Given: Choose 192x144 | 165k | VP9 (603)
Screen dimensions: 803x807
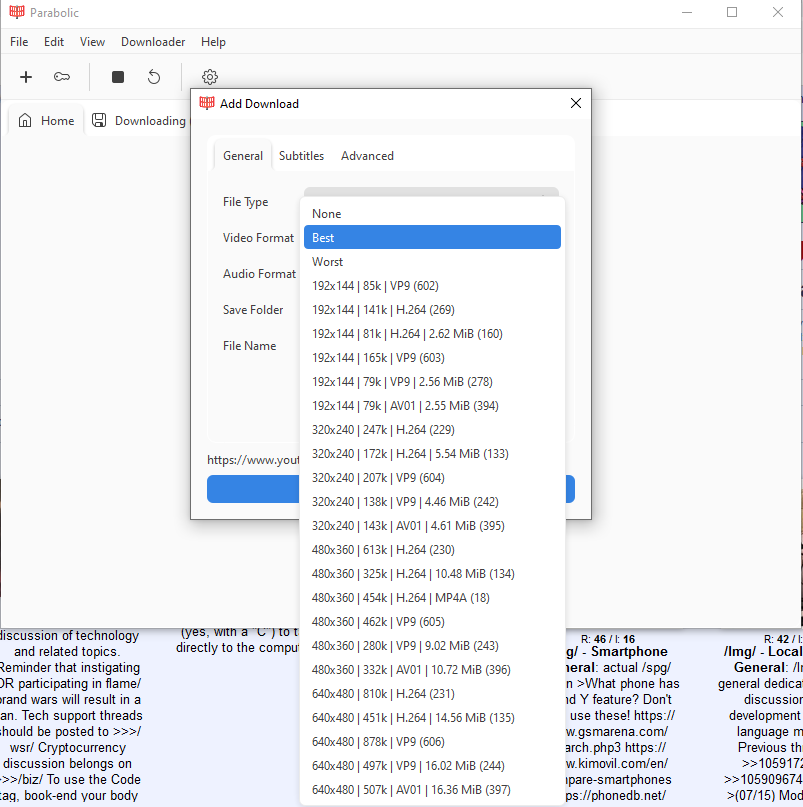Looking at the screenshot, I should (x=432, y=358).
